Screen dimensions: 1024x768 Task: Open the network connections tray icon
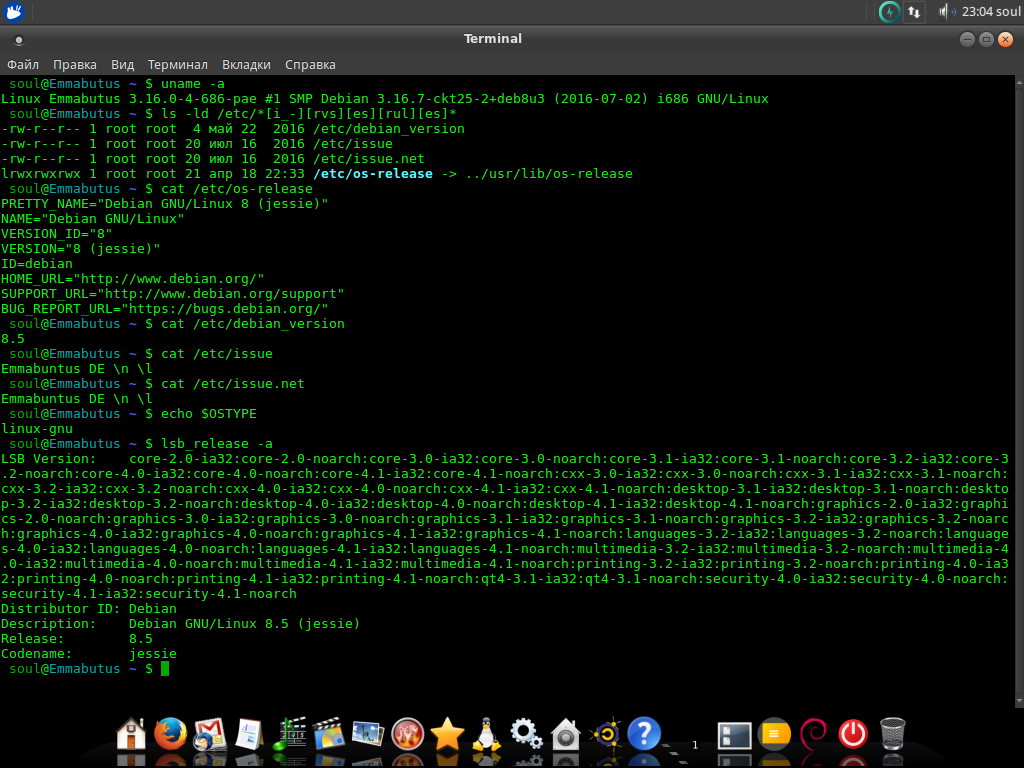click(914, 12)
